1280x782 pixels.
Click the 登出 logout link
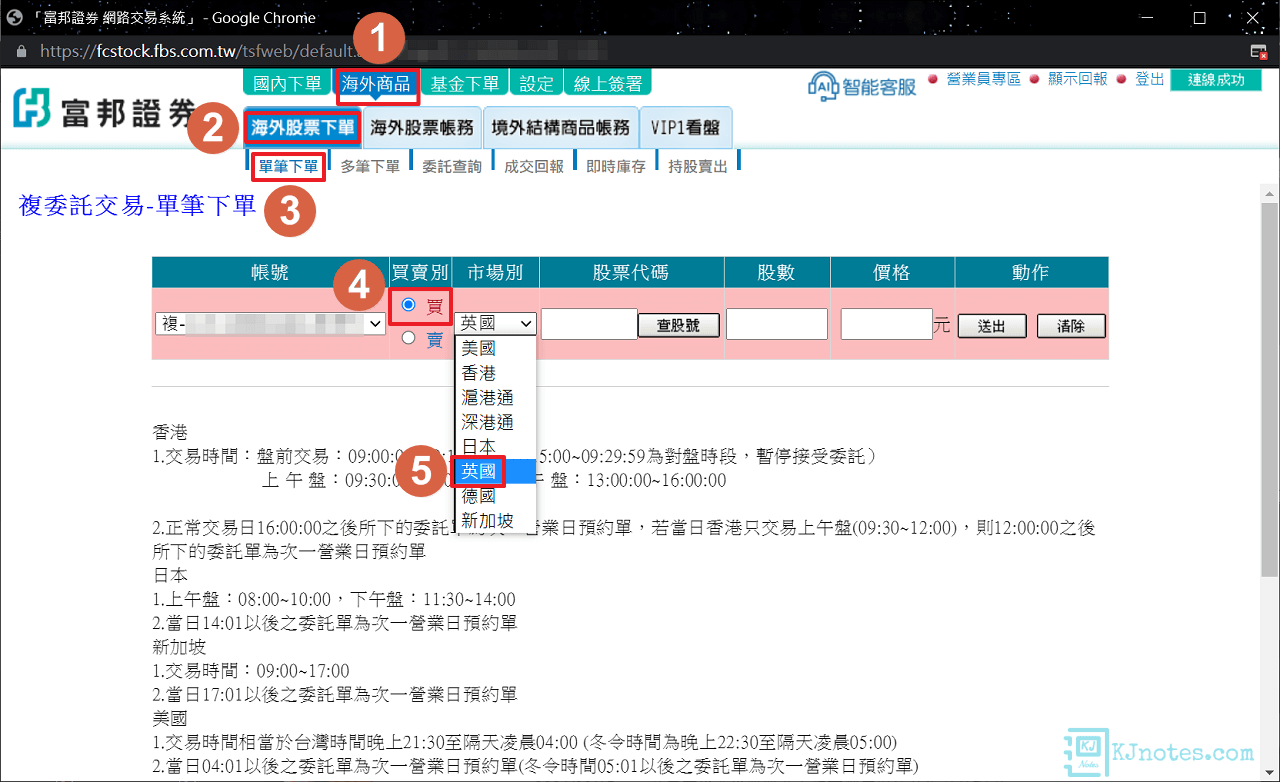point(1150,79)
